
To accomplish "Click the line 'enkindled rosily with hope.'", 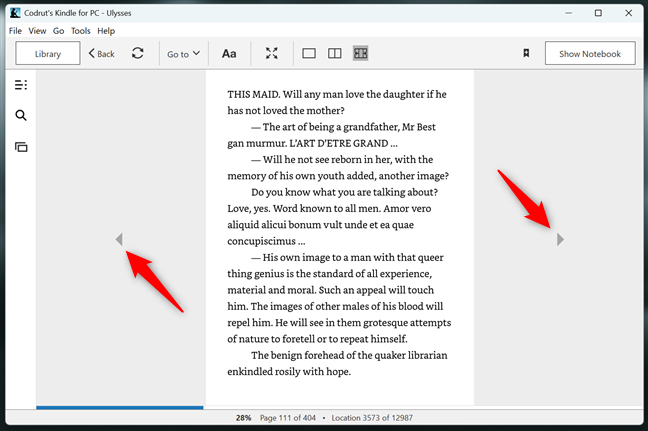I will (289, 371).
